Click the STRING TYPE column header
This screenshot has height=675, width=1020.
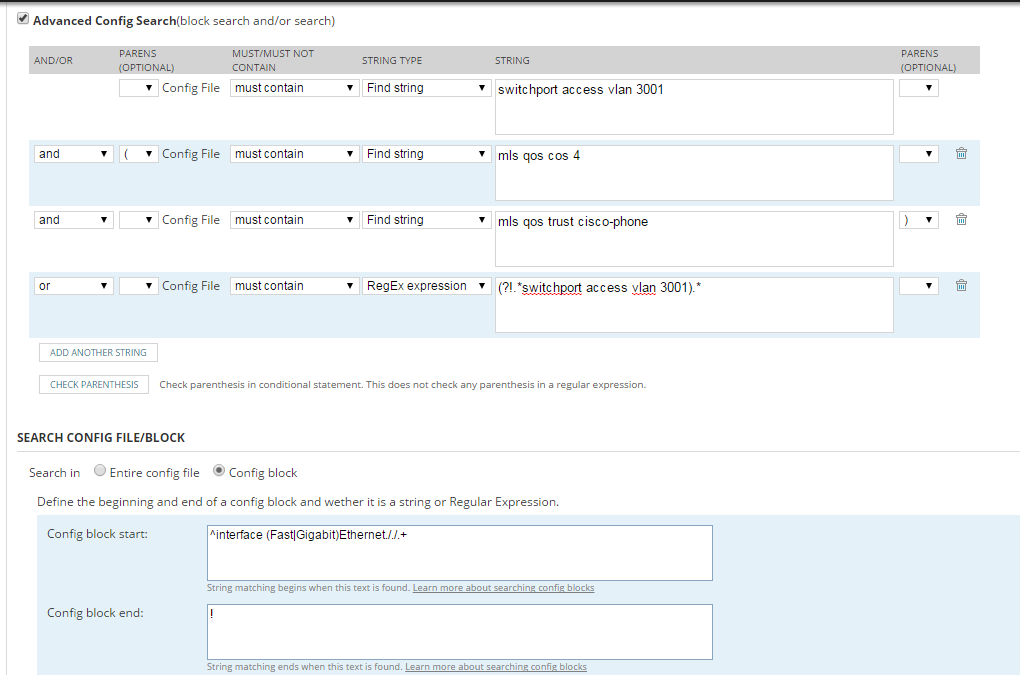click(392, 60)
